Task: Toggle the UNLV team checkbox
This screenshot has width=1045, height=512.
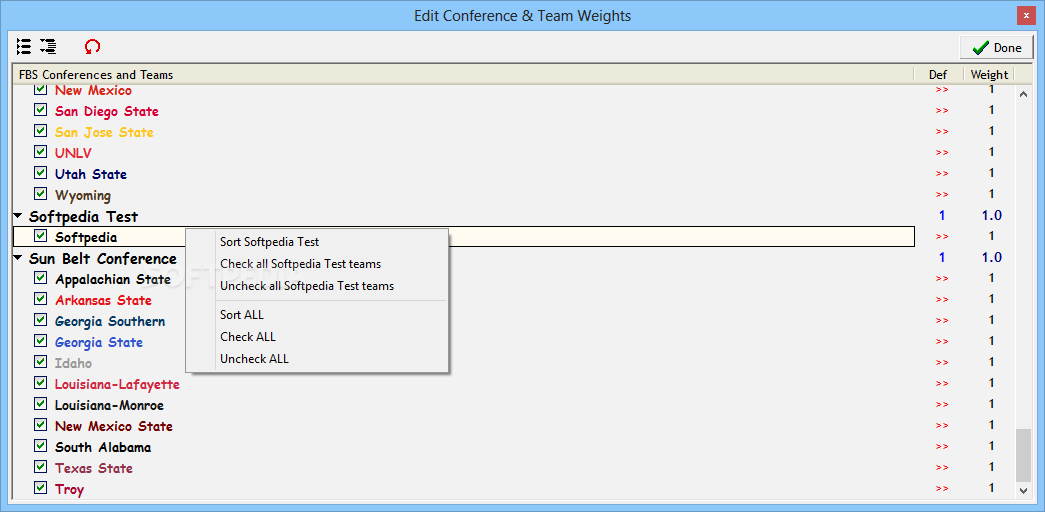Action: 41,152
